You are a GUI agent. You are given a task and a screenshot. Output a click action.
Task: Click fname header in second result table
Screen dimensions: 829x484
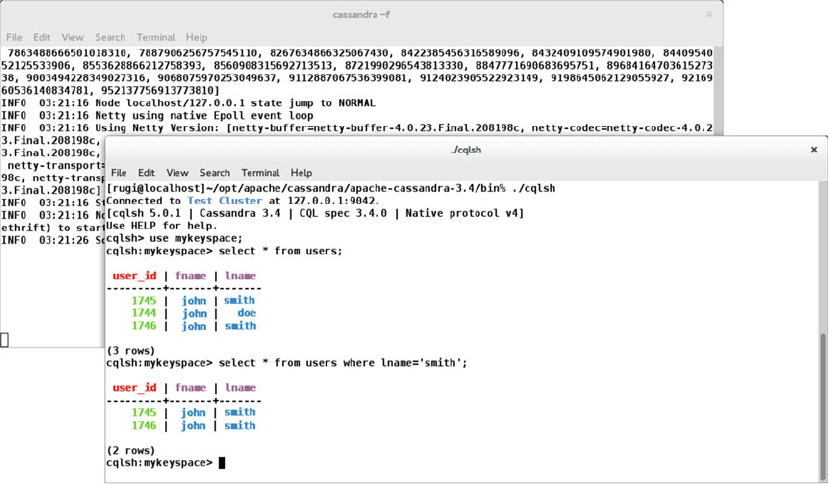[x=190, y=388]
